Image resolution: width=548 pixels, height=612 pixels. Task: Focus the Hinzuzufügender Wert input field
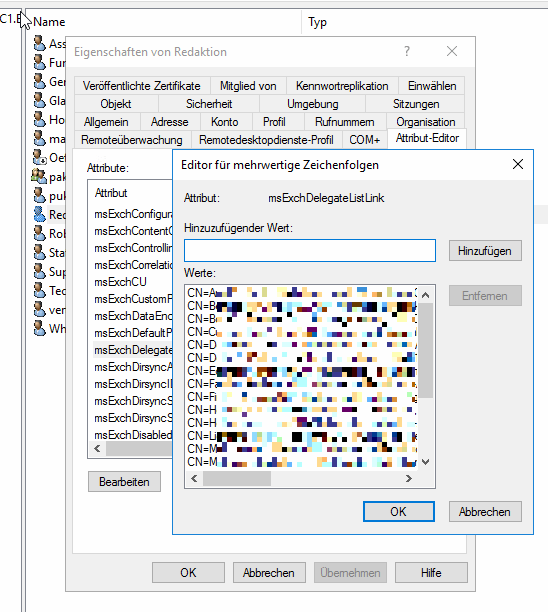(310, 251)
